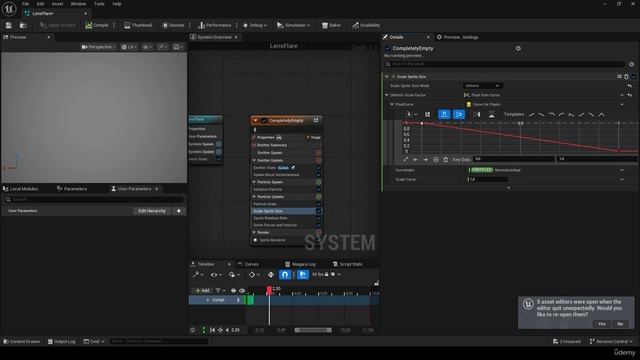640x360 pixels.
Task: Click Edit Hierarchy button
Action: click(152, 211)
